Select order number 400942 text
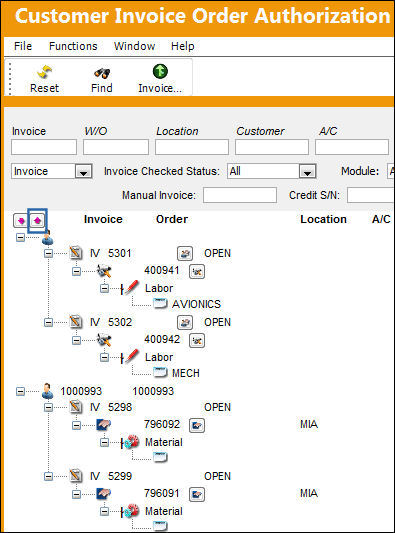This screenshot has width=395, height=533. 162,339
